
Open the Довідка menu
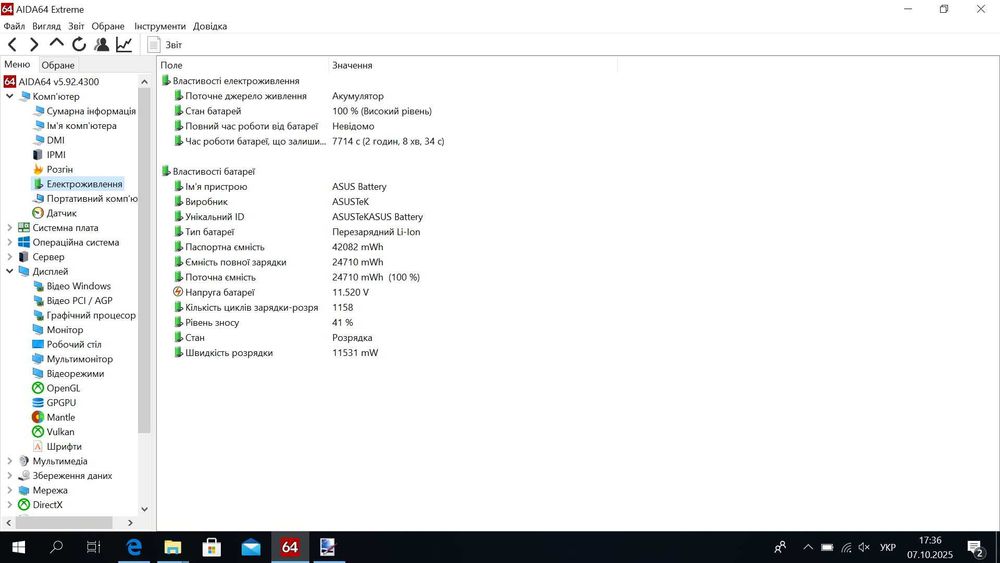pos(210,26)
